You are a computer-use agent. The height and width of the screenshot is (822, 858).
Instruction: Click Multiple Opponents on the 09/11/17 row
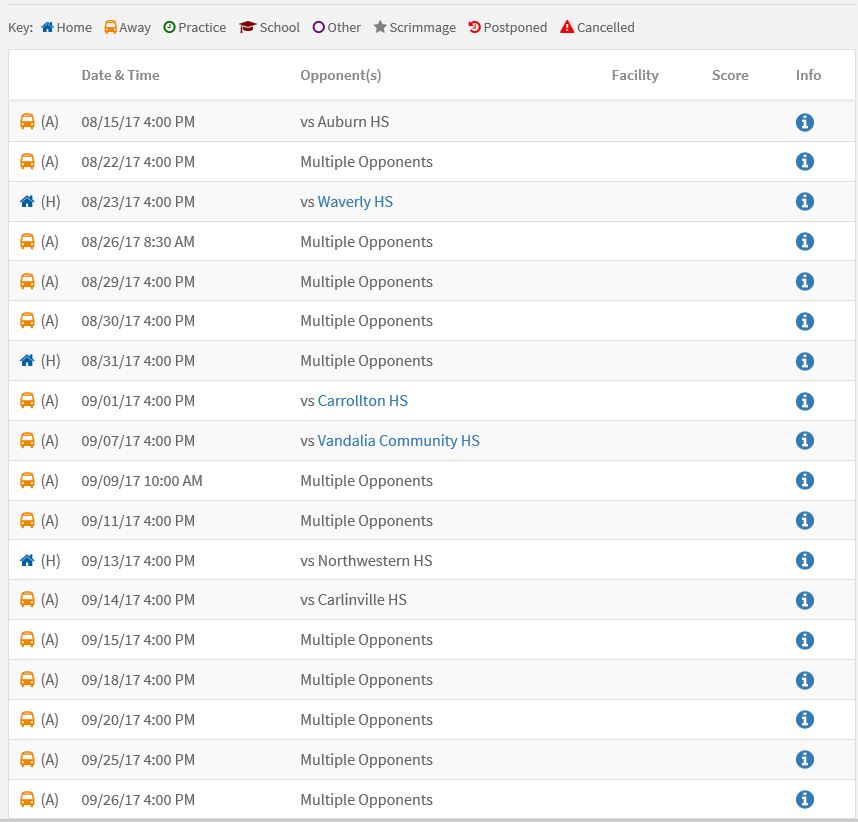click(366, 521)
